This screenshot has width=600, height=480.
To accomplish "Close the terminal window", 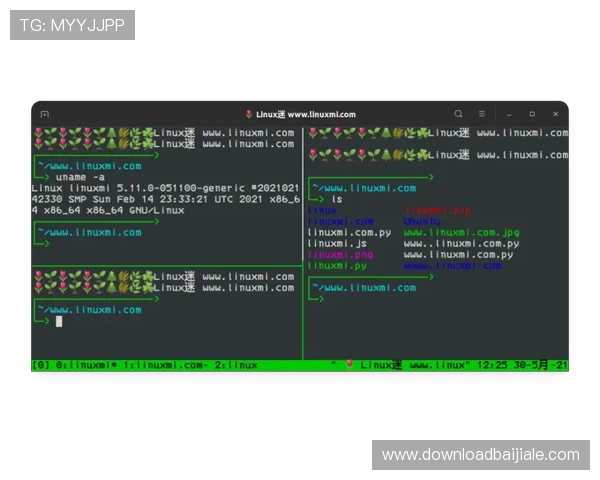I will 555,114.
